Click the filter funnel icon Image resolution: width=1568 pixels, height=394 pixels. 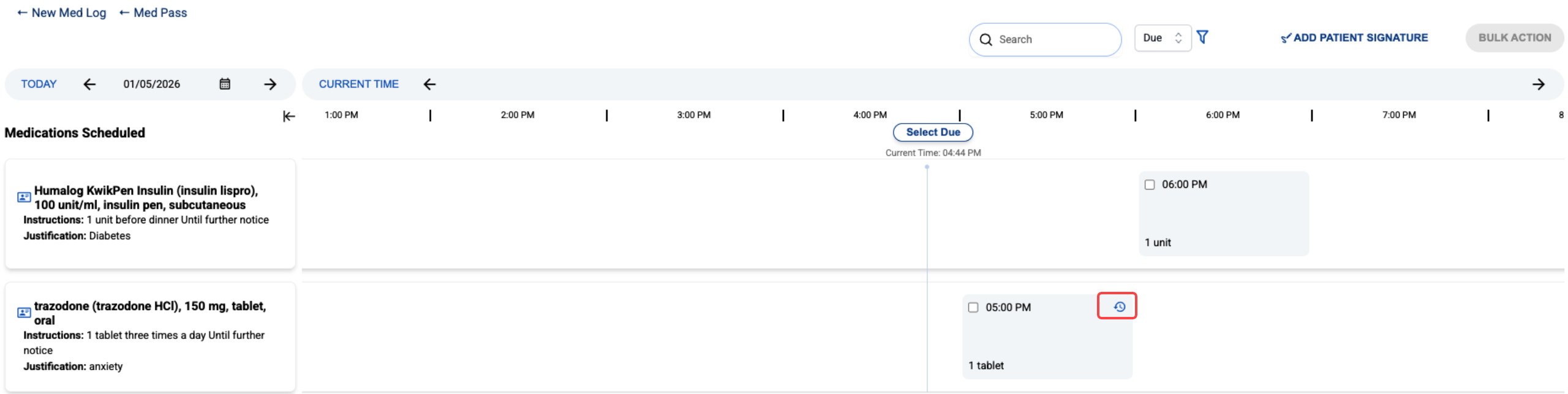pyautogui.click(x=1202, y=37)
